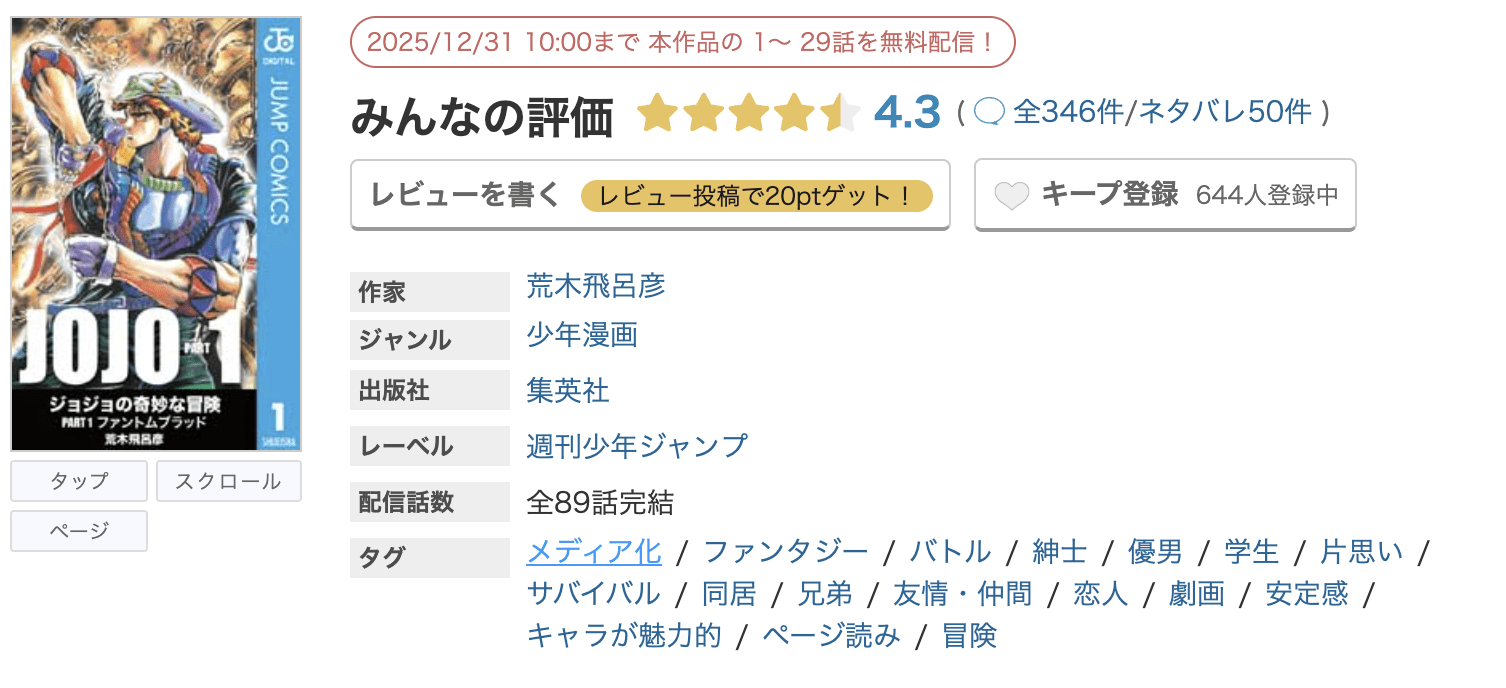This screenshot has height=688, width=1506.
Task: Select ページ reading mode
Action: [78, 530]
